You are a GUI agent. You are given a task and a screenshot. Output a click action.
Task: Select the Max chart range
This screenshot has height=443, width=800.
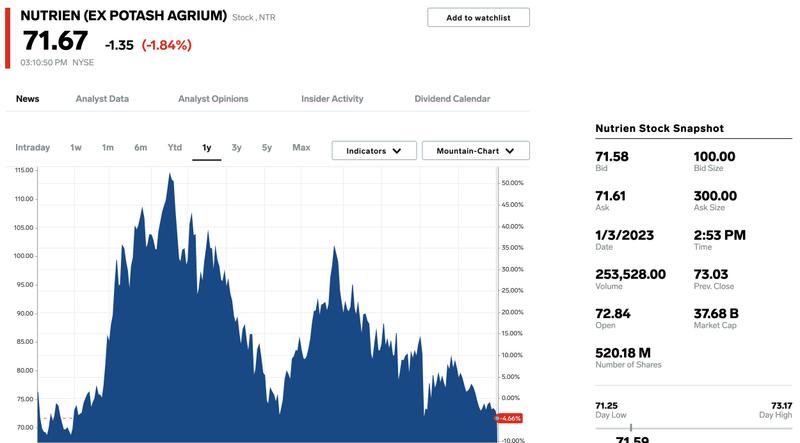[301, 147]
